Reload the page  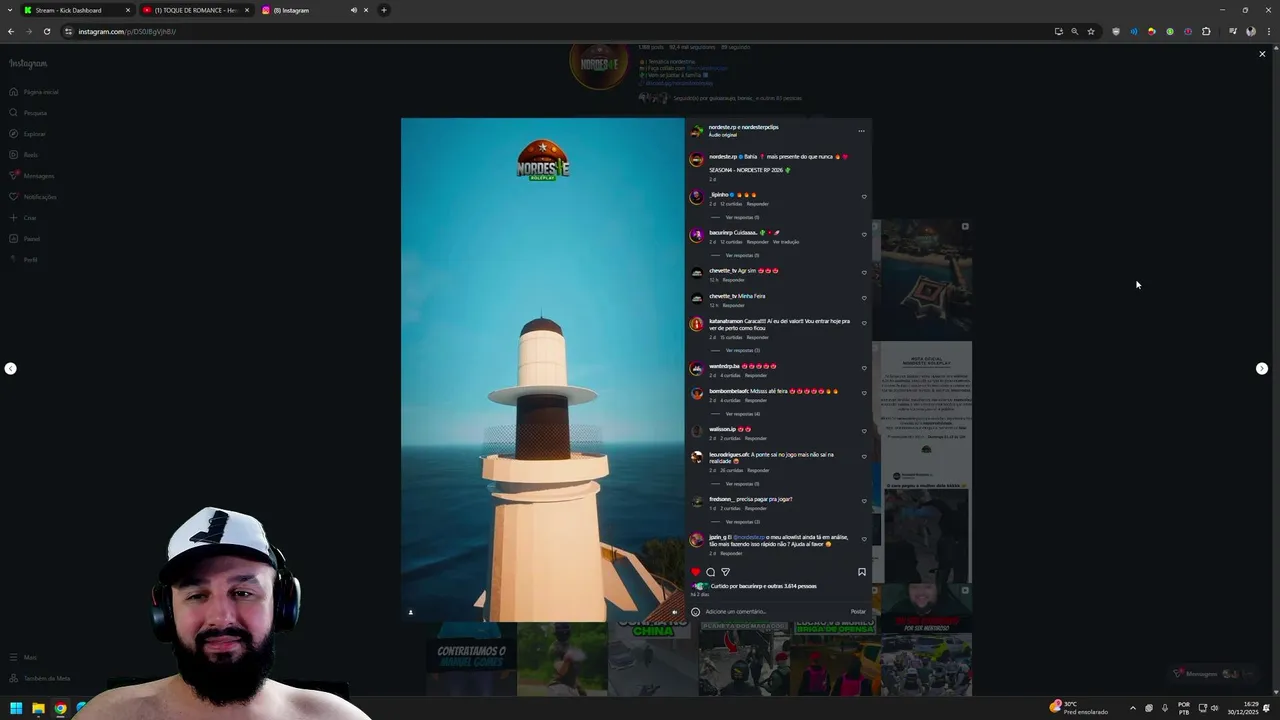click(46, 31)
